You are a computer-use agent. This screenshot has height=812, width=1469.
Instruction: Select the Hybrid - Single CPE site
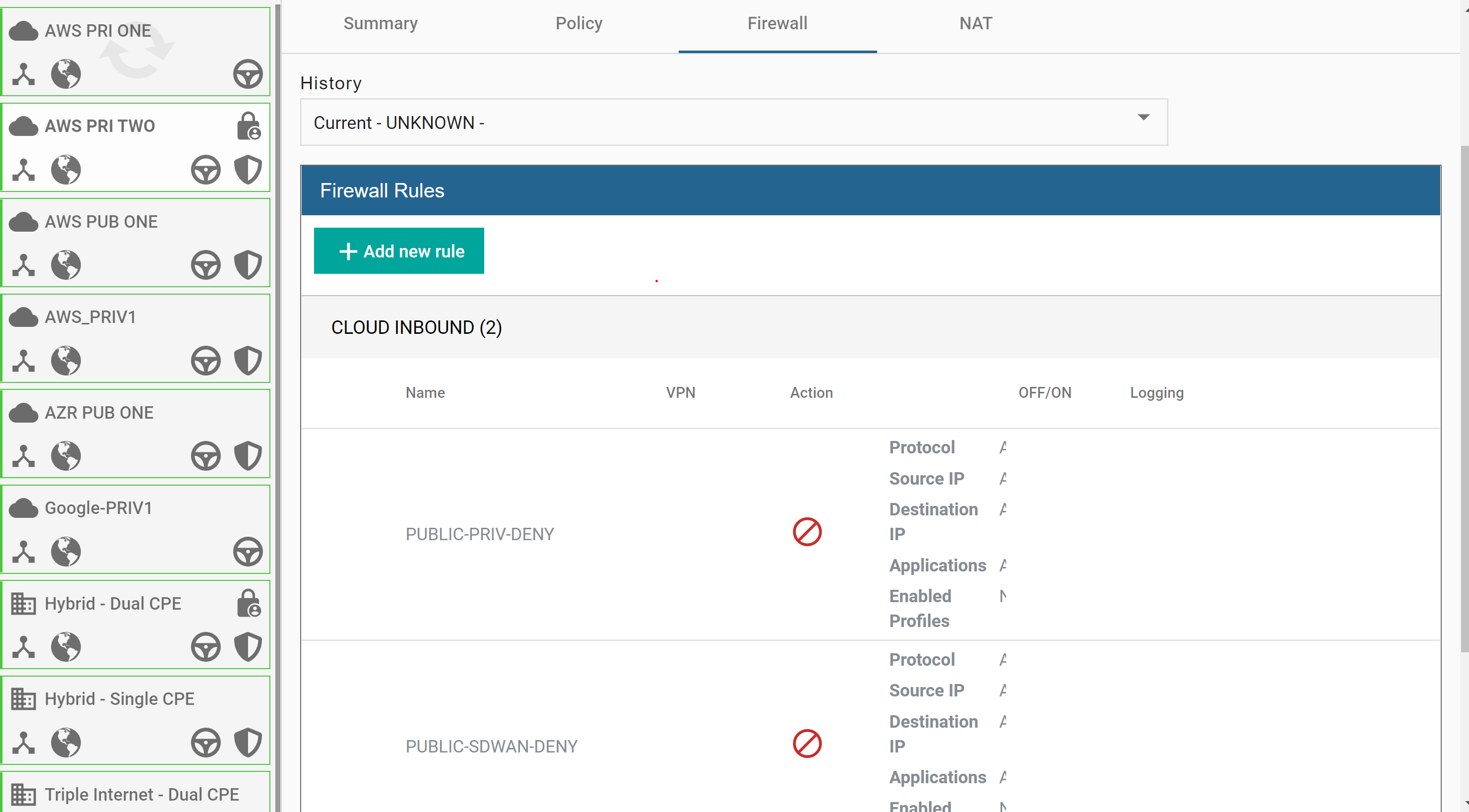(136, 720)
